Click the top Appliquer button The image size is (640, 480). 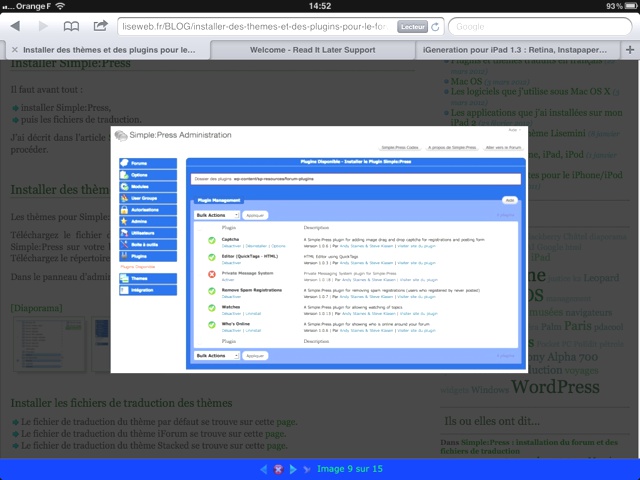256,215
